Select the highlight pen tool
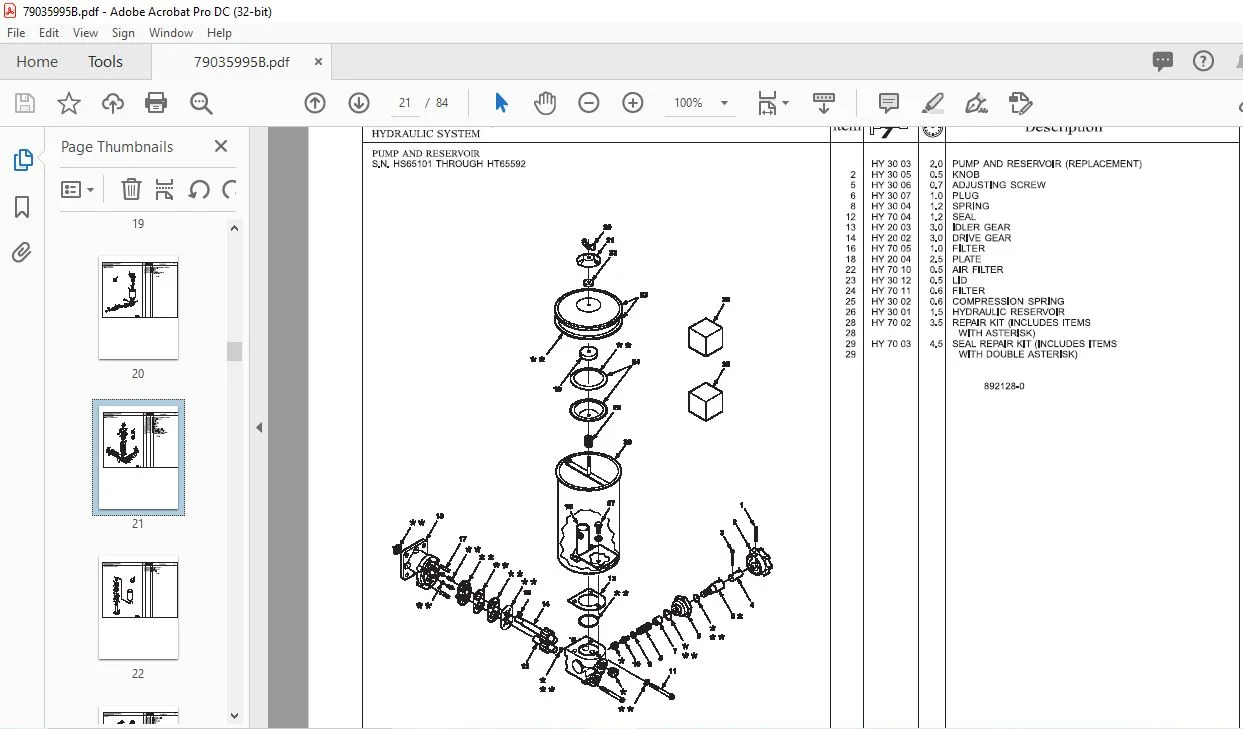The image size is (1243, 729). tap(932, 103)
